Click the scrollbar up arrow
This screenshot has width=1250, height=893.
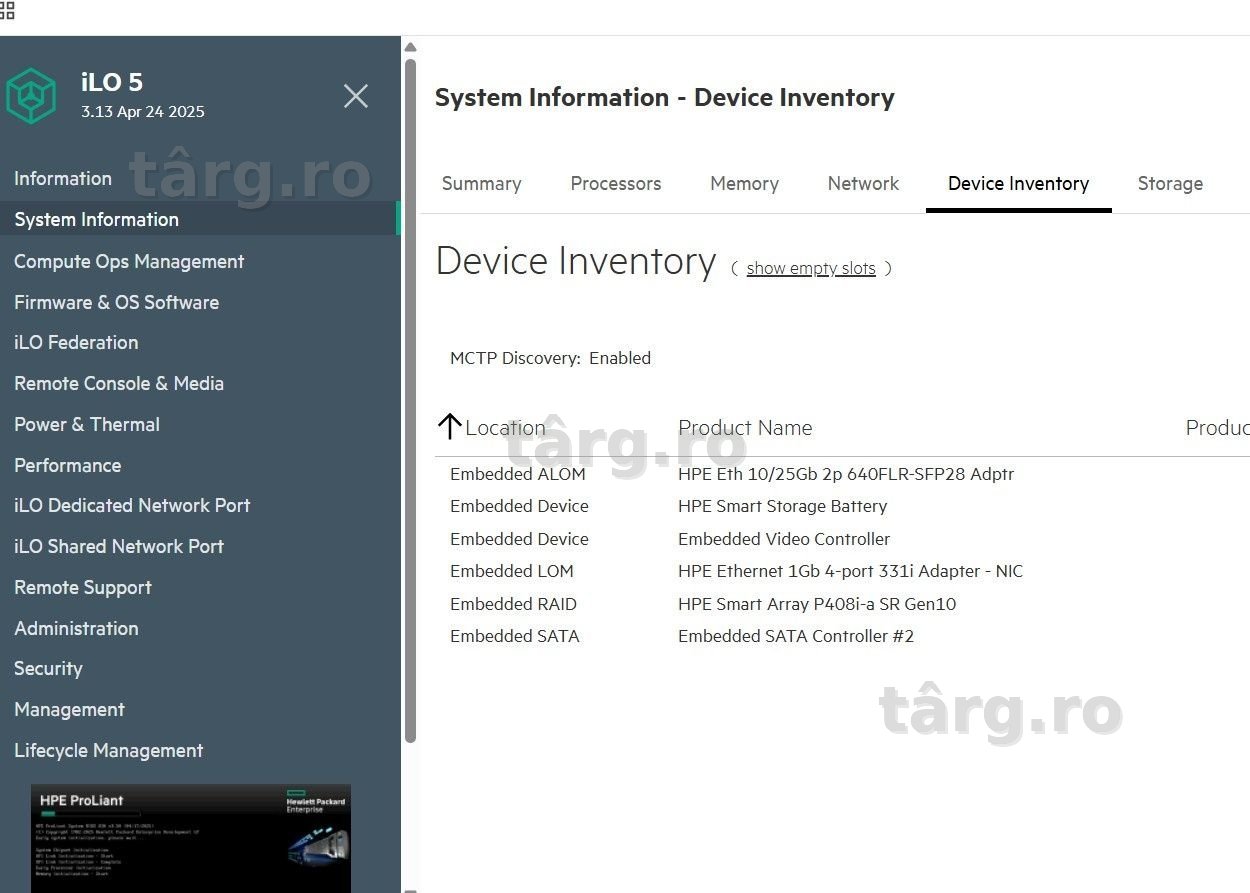410,47
